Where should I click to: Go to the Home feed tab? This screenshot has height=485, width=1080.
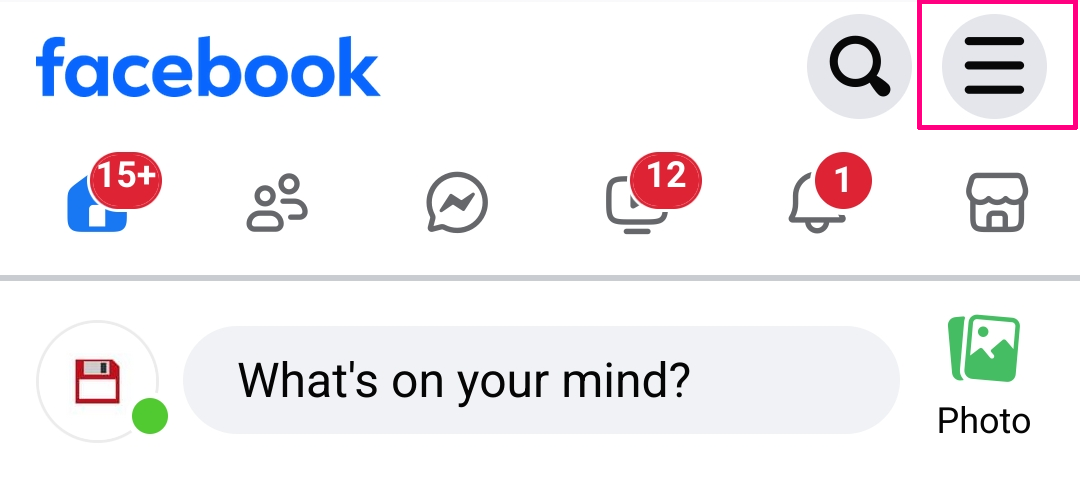click(x=98, y=203)
